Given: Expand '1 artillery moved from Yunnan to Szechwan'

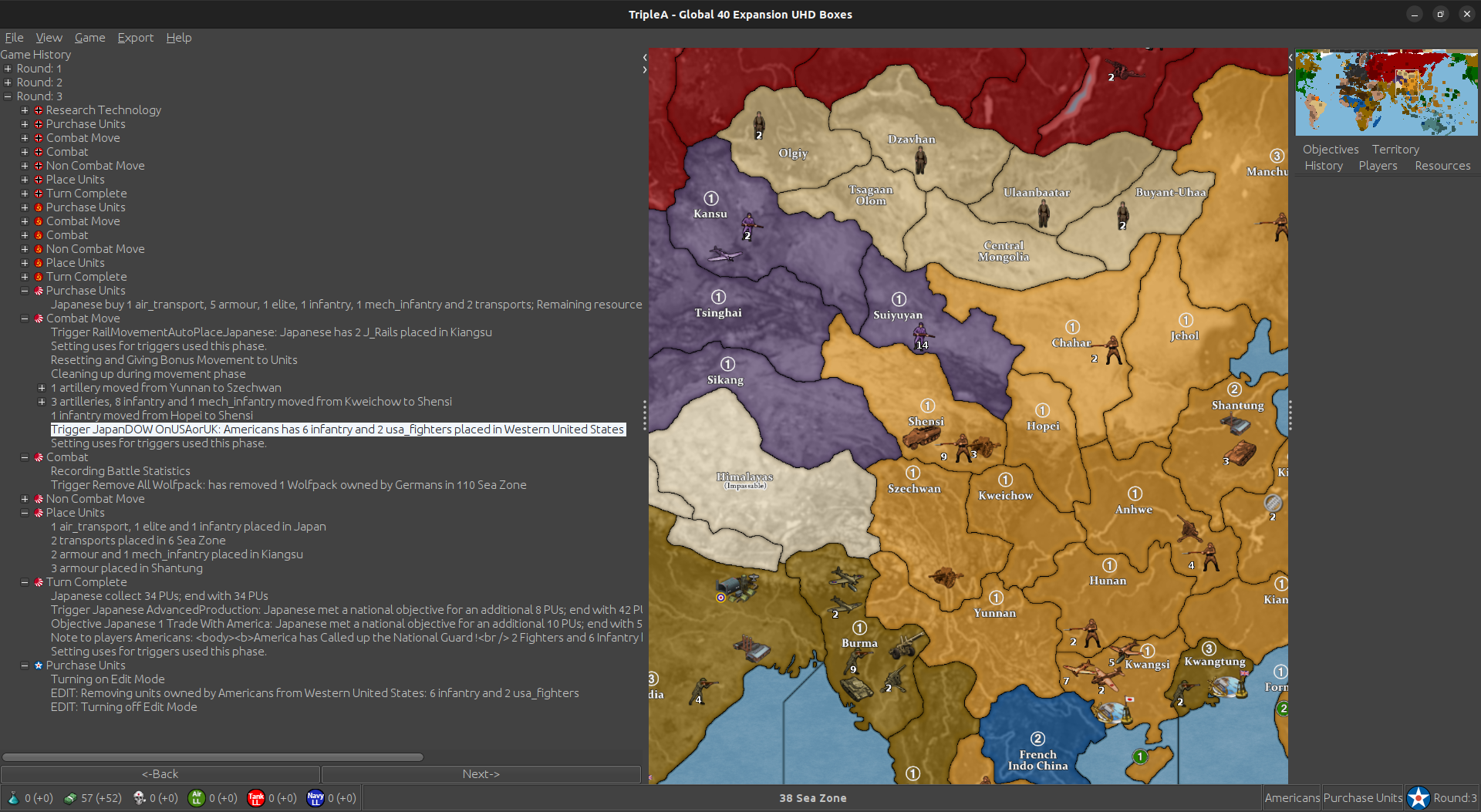Looking at the screenshot, I should click(42, 388).
